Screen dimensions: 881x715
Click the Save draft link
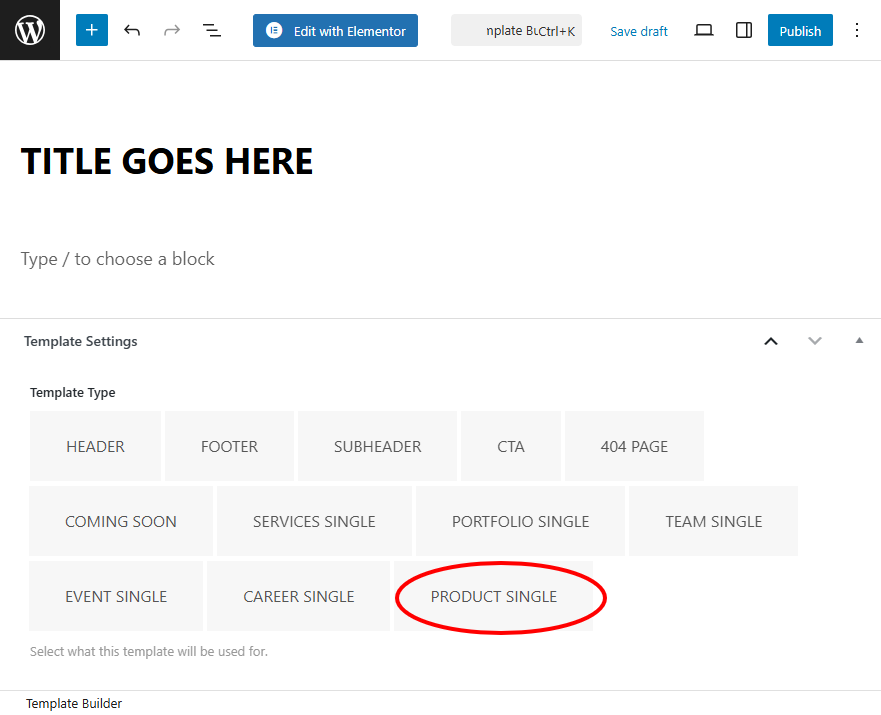coord(638,31)
